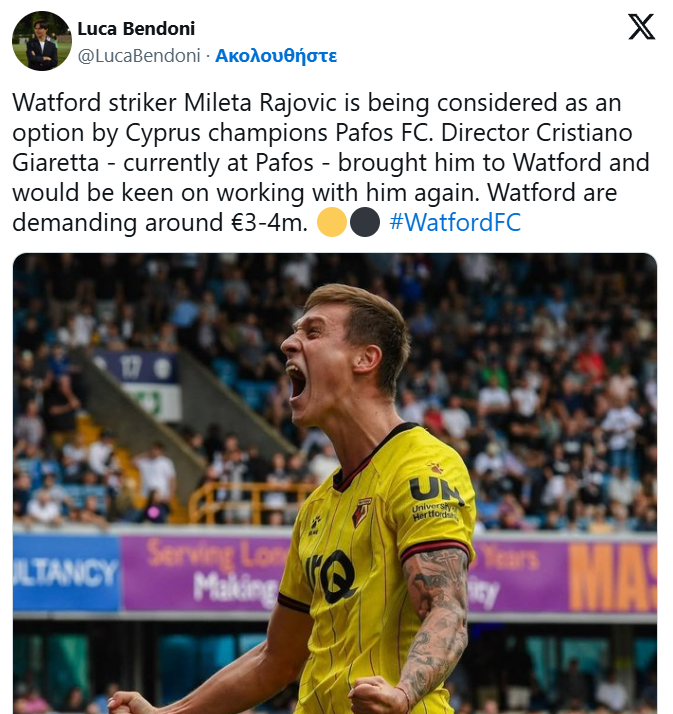The image size is (673, 714).
Task: Open the @LucaBendoni handle
Action: [139, 56]
